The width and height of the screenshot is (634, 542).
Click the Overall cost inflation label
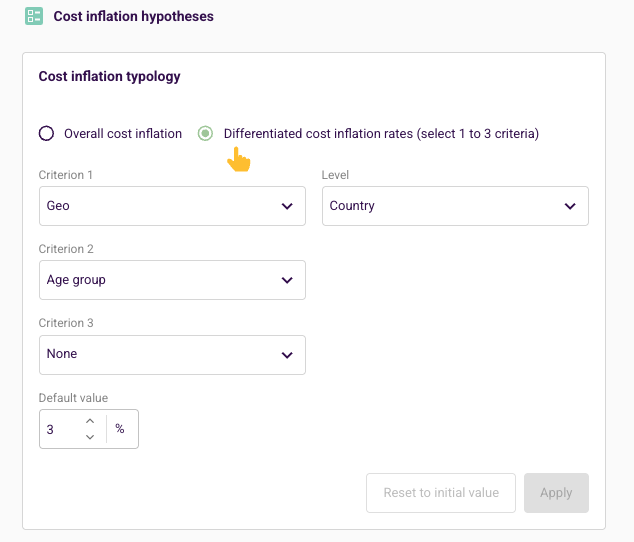pyautogui.click(x=123, y=133)
